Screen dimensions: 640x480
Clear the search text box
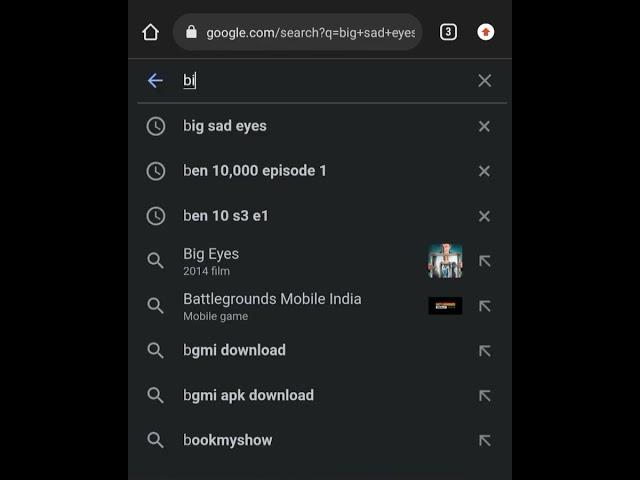pos(484,81)
